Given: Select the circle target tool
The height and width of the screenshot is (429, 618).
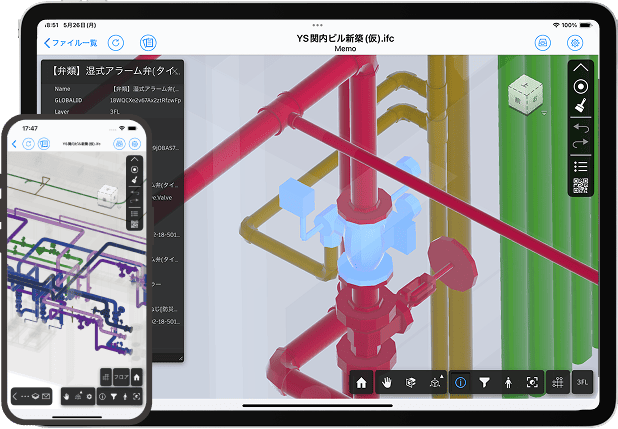Looking at the screenshot, I should pyautogui.click(x=581, y=86).
